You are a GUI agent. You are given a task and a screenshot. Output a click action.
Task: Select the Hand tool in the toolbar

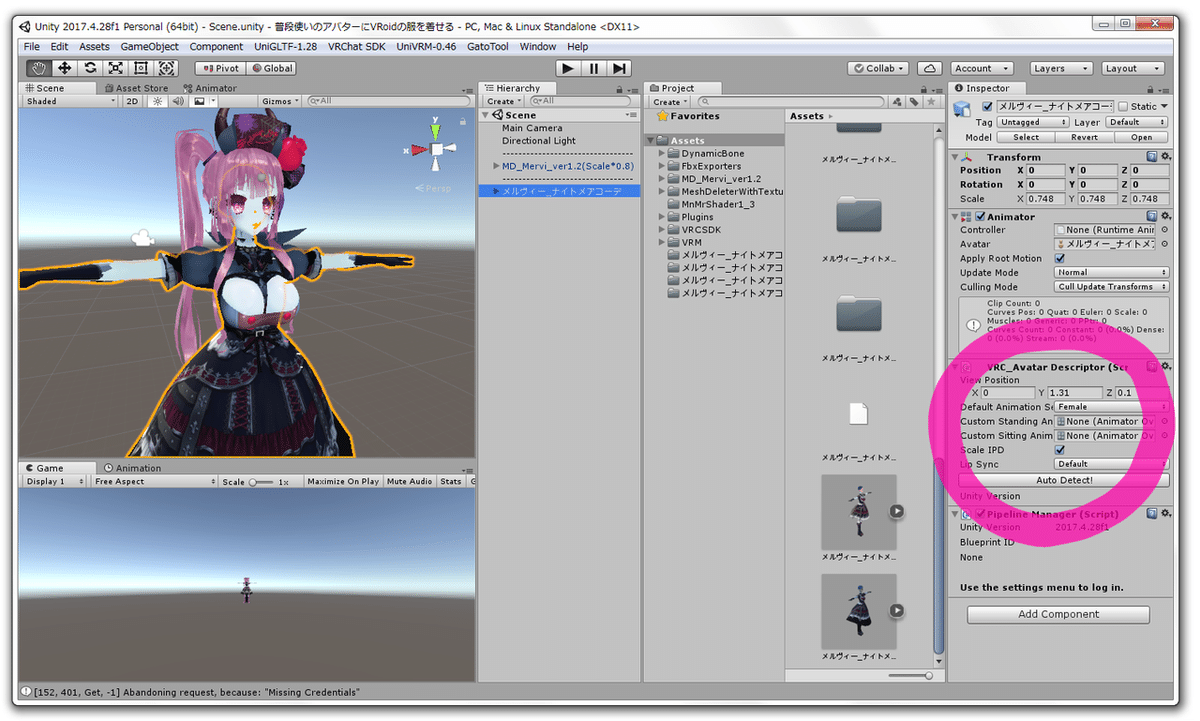tap(39, 68)
